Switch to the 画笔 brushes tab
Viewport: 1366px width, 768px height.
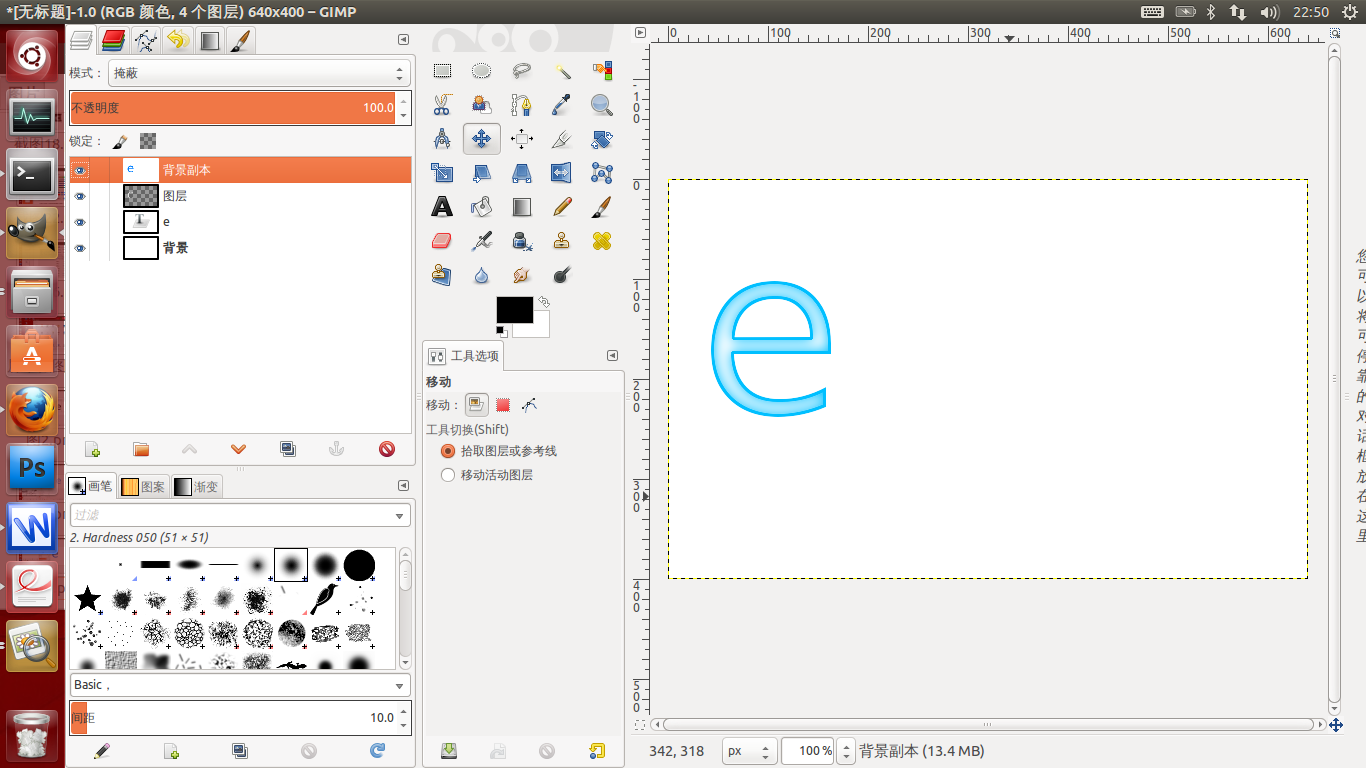(x=91, y=486)
